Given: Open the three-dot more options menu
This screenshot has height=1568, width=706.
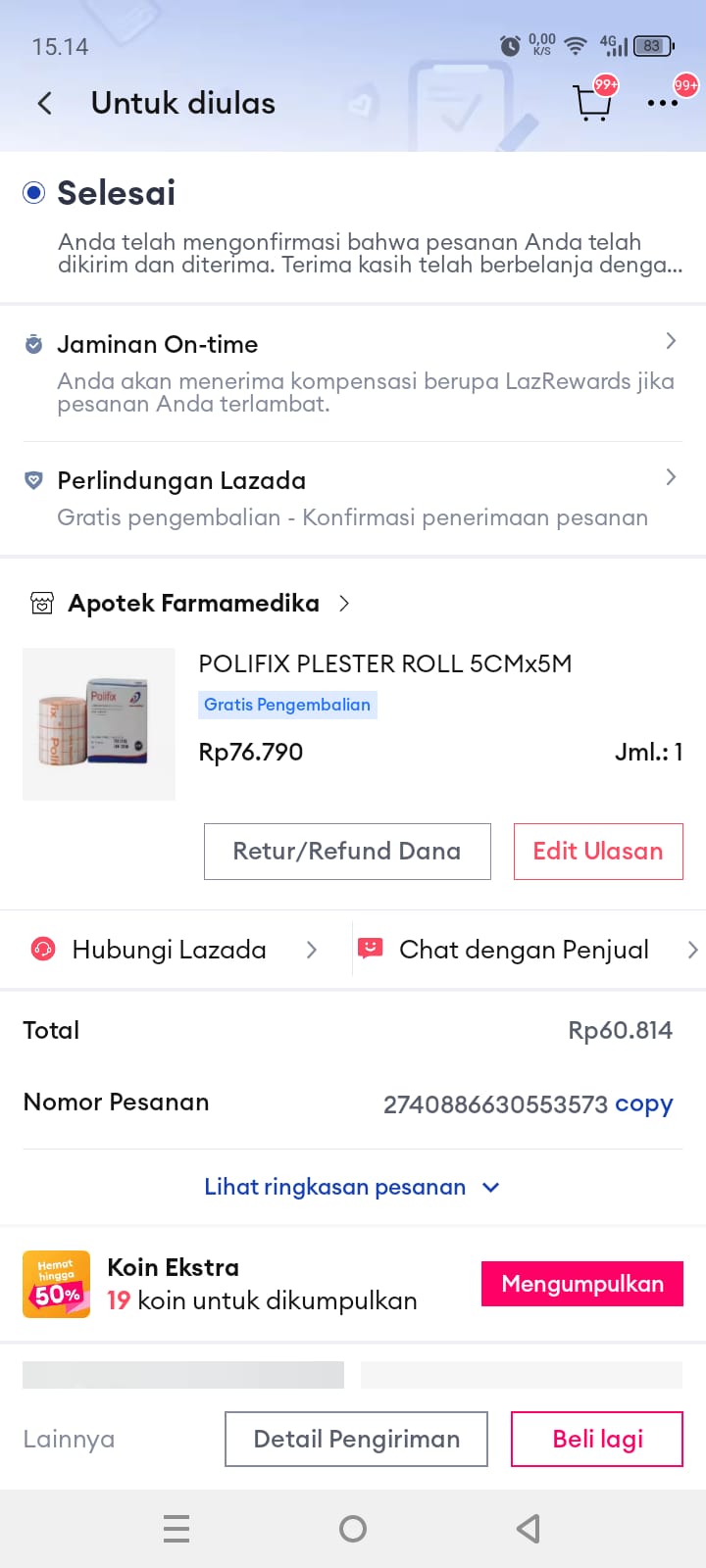Looking at the screenshot, I should (663, 103).
